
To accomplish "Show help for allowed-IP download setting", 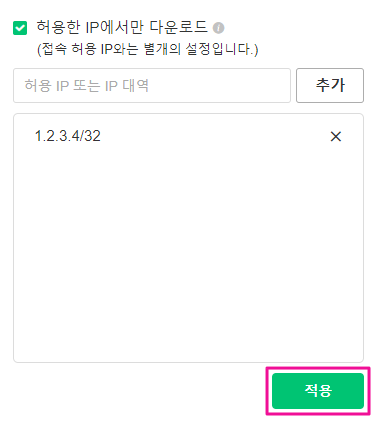I will coord(219,28).
